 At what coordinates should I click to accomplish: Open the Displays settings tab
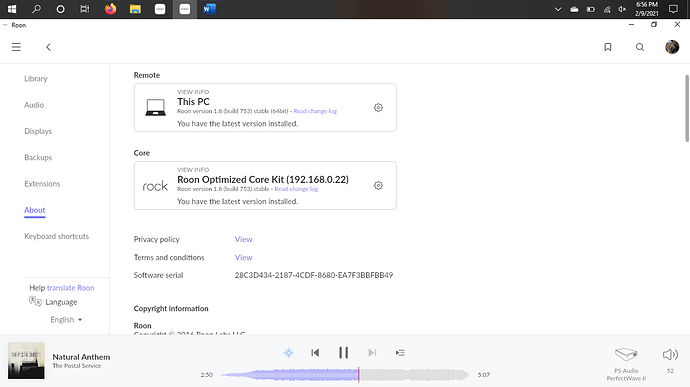pos(38,131)
